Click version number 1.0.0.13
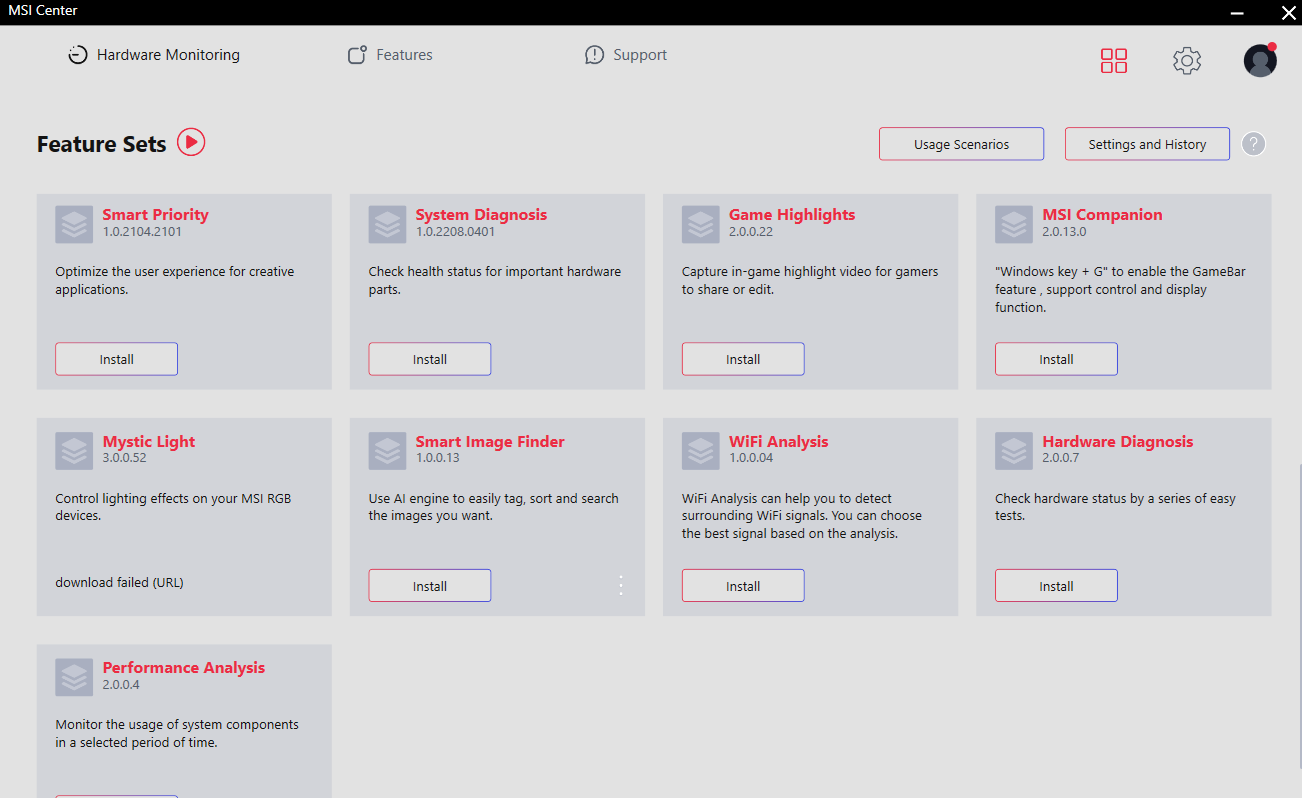 tap(438, 458)
